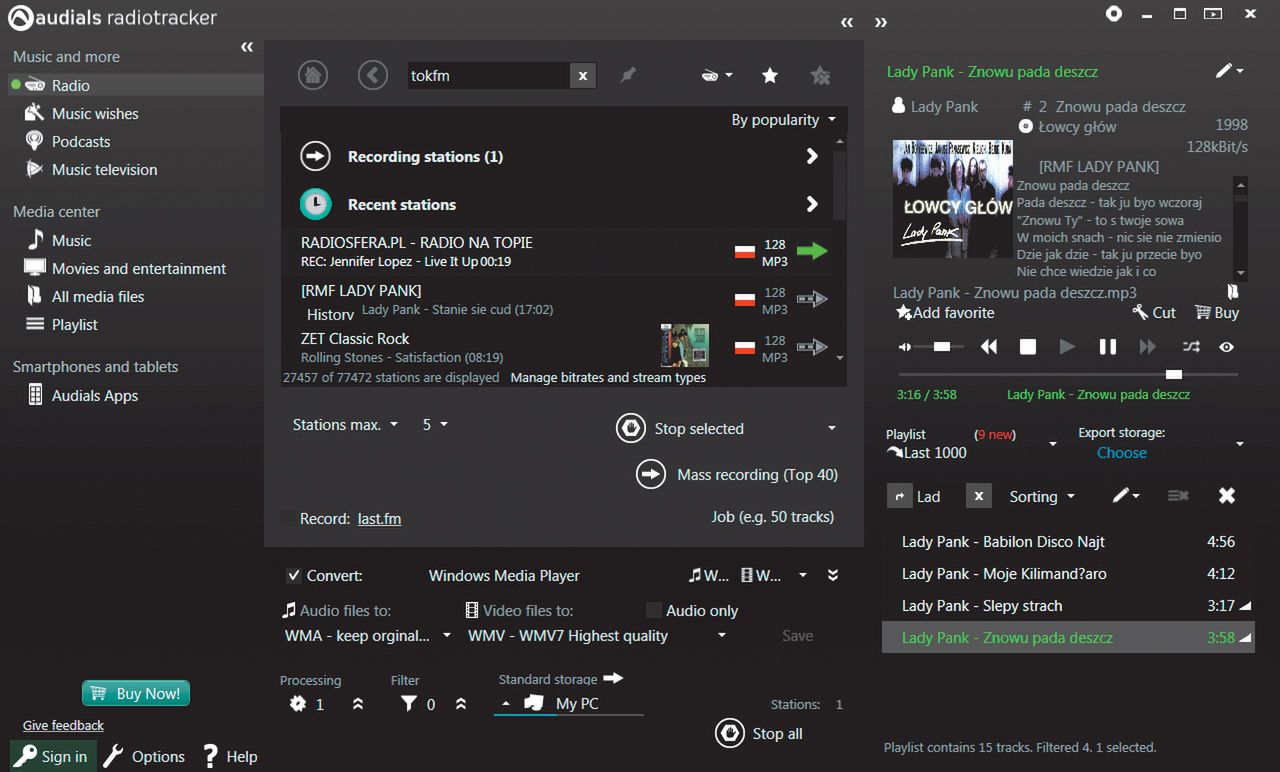Image resolution: width=1280 pixels, height=772 pixels.
Task: Click the add-favorite star with plus icon
Action: coord(820,75)
